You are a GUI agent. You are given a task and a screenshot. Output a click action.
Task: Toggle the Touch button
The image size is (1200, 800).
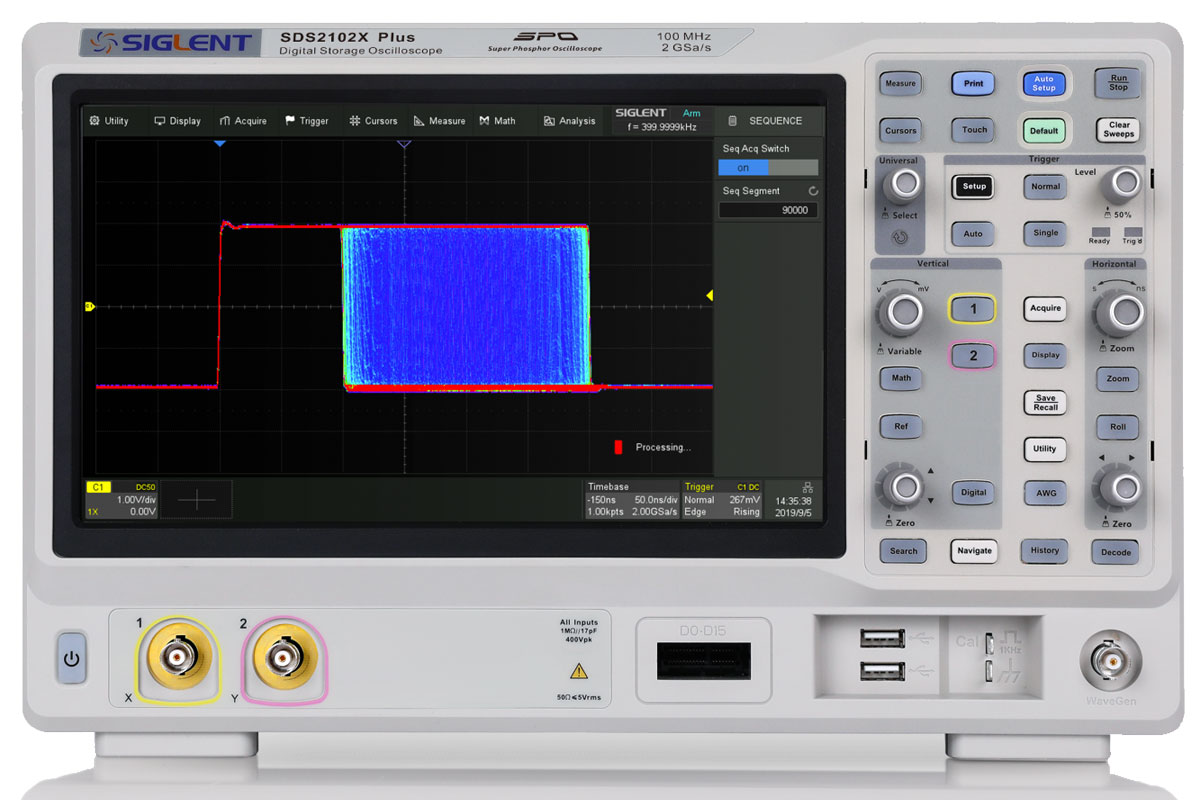point(974,130)
